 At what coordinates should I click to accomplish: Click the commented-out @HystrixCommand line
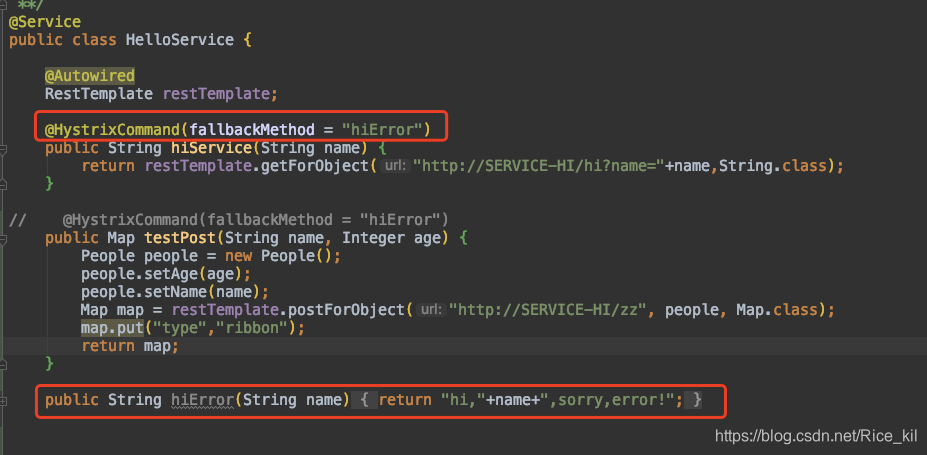click(x=255, y=220)
